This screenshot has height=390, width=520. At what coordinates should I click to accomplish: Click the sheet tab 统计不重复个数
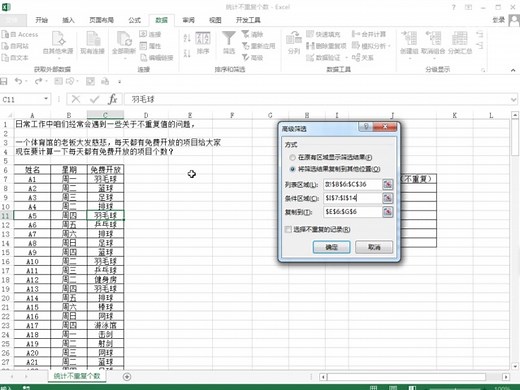77,376
